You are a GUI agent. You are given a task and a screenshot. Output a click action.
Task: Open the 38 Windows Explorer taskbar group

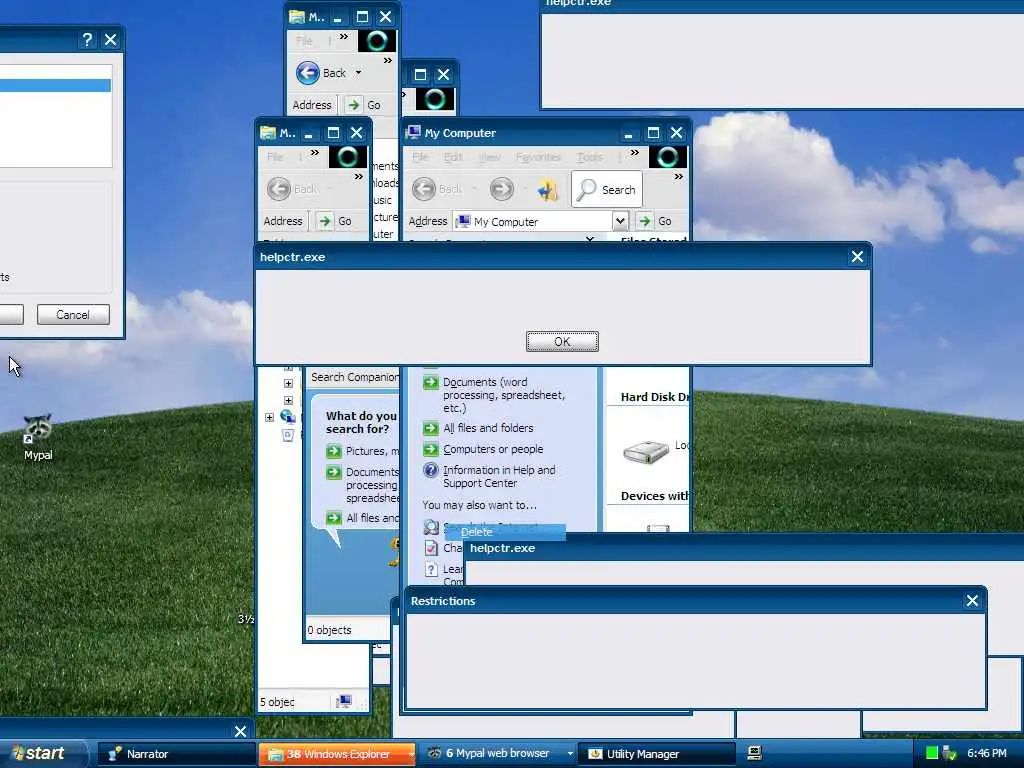tap(337, 754)
